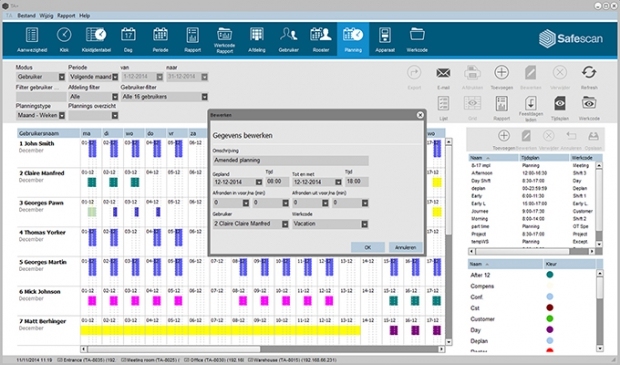
Task: Click the Annuleren button in dialog
Action: (x=405, y=247)
